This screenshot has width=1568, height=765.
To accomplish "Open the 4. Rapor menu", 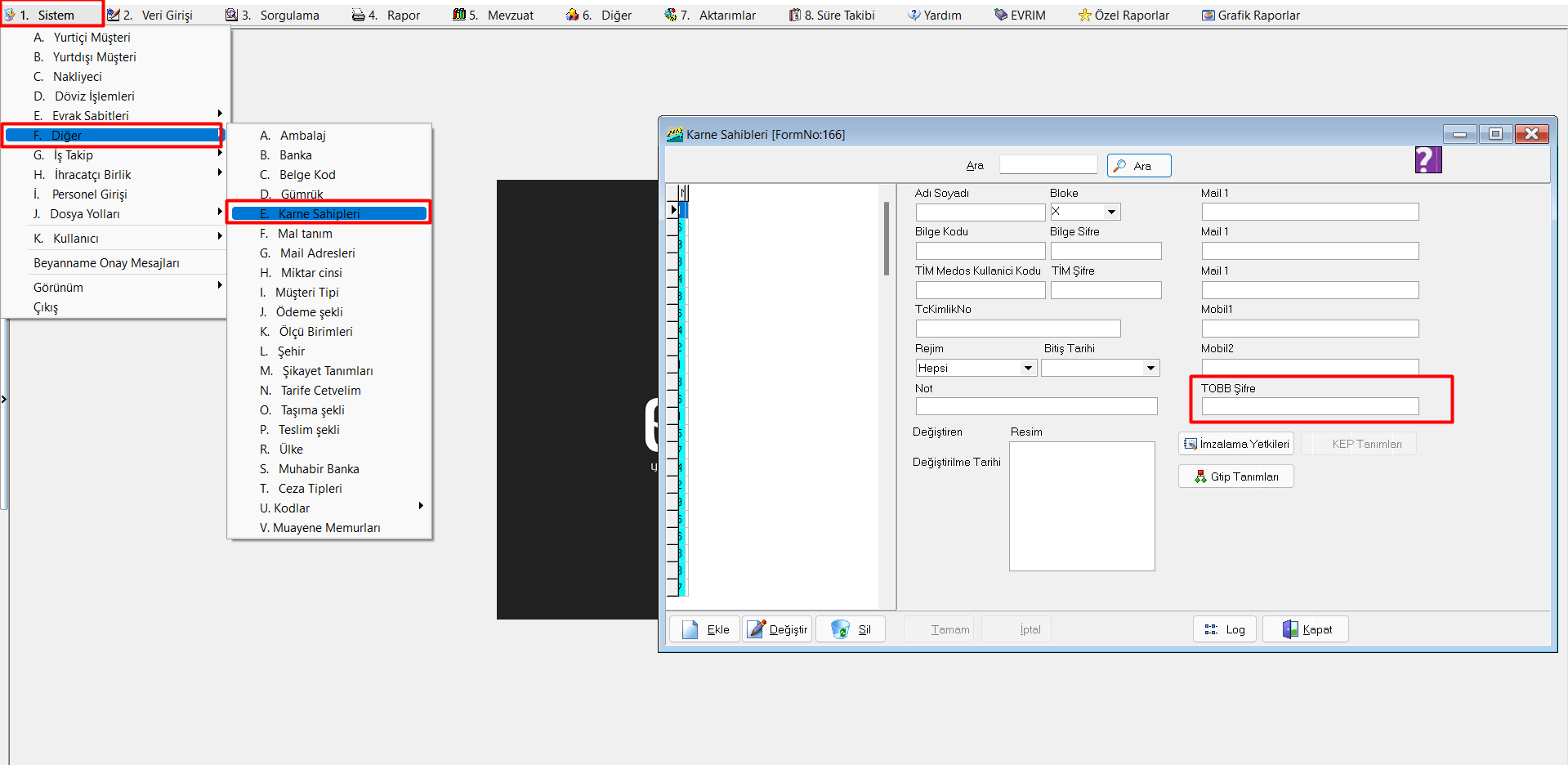I will pos(385,15).
